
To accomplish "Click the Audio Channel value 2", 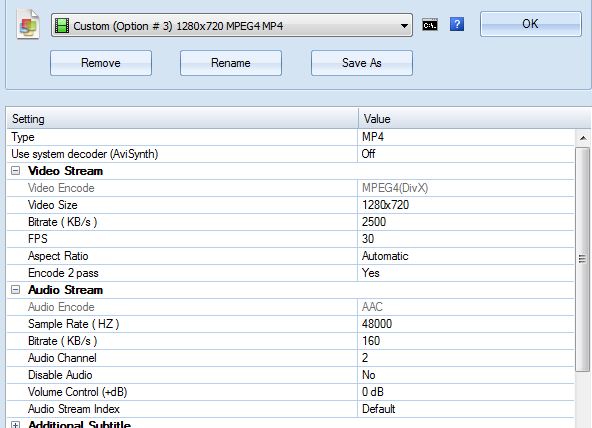I will (x=365, y=358).
